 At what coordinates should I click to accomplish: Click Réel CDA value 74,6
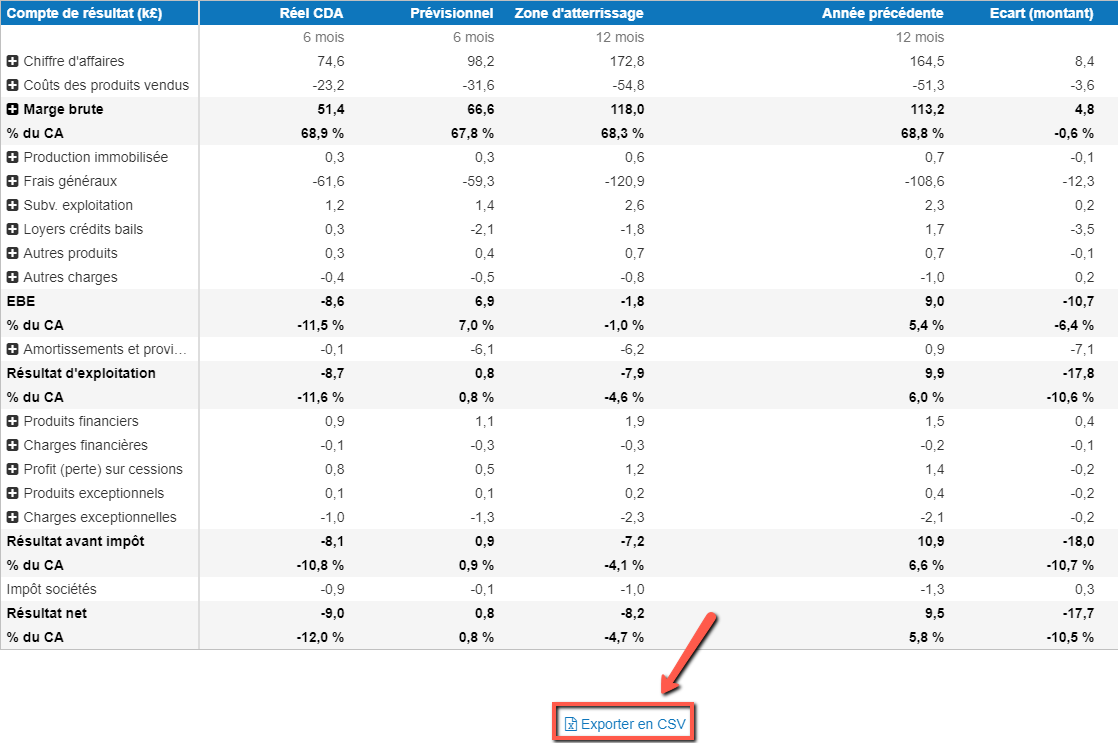click(x=331, y=61)
